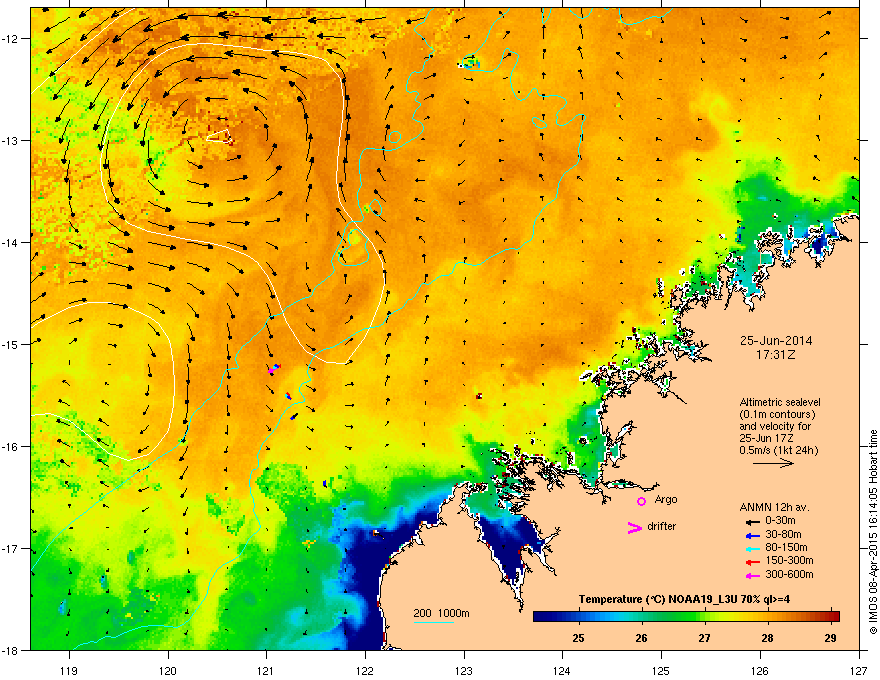Click the '0-30m' depth label

pos(780,521)
